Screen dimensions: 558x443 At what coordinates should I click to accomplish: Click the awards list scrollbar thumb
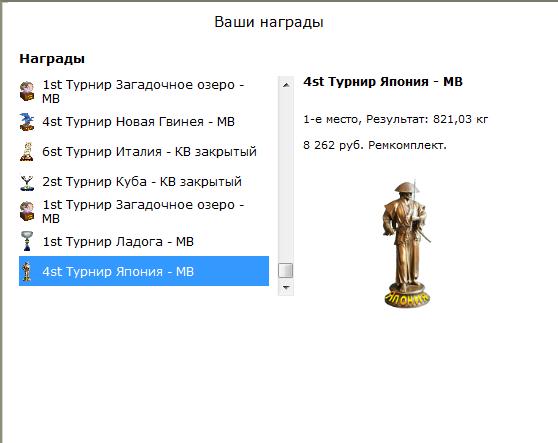click(x=286, y=270)
